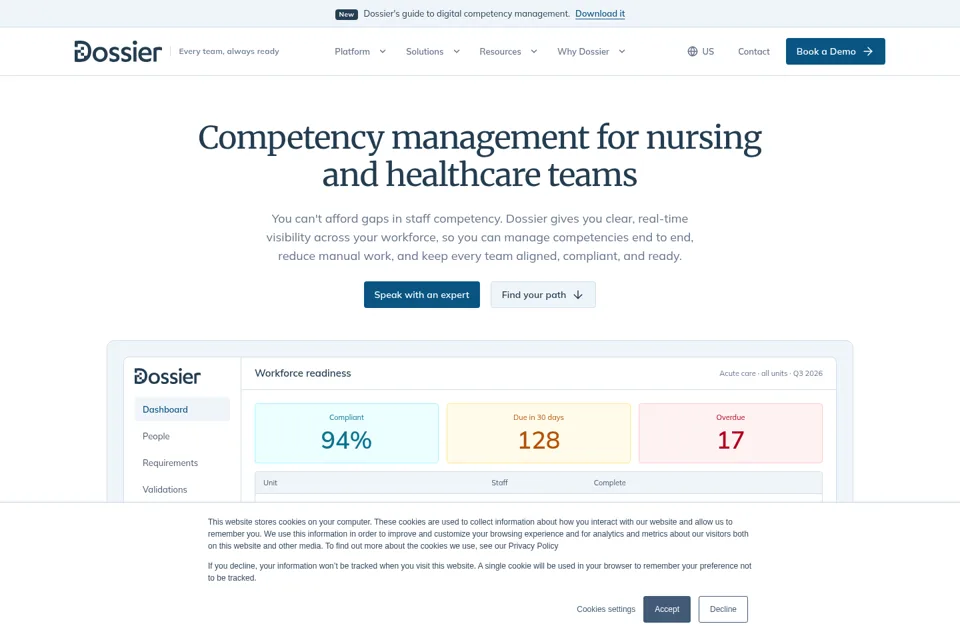Accept cookies in the banner
This screenshot has height=640, width=960.
click(667, 609)
